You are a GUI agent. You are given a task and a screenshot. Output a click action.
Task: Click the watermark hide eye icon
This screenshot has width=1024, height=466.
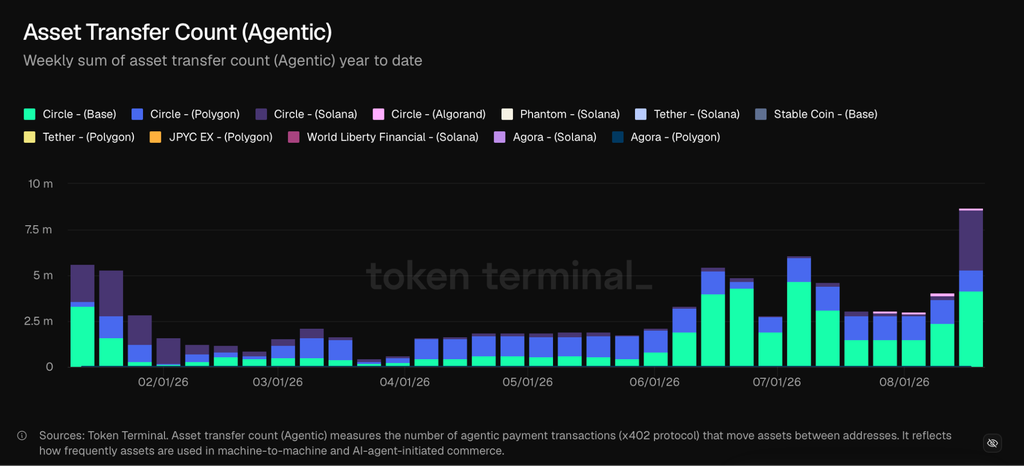coord(992,443)
